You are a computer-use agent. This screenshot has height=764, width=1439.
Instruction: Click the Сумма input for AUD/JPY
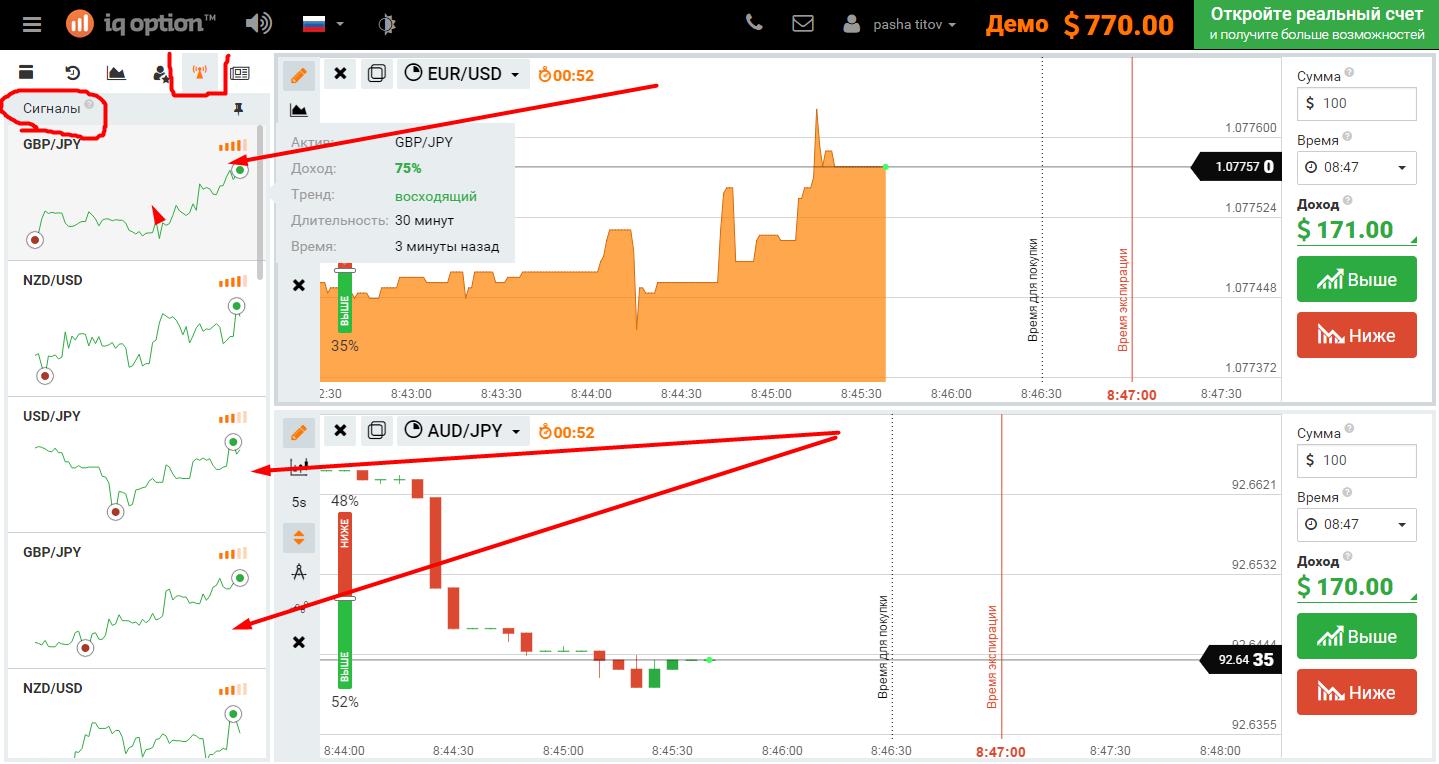pyautogui.click(x=1356, y=460)
